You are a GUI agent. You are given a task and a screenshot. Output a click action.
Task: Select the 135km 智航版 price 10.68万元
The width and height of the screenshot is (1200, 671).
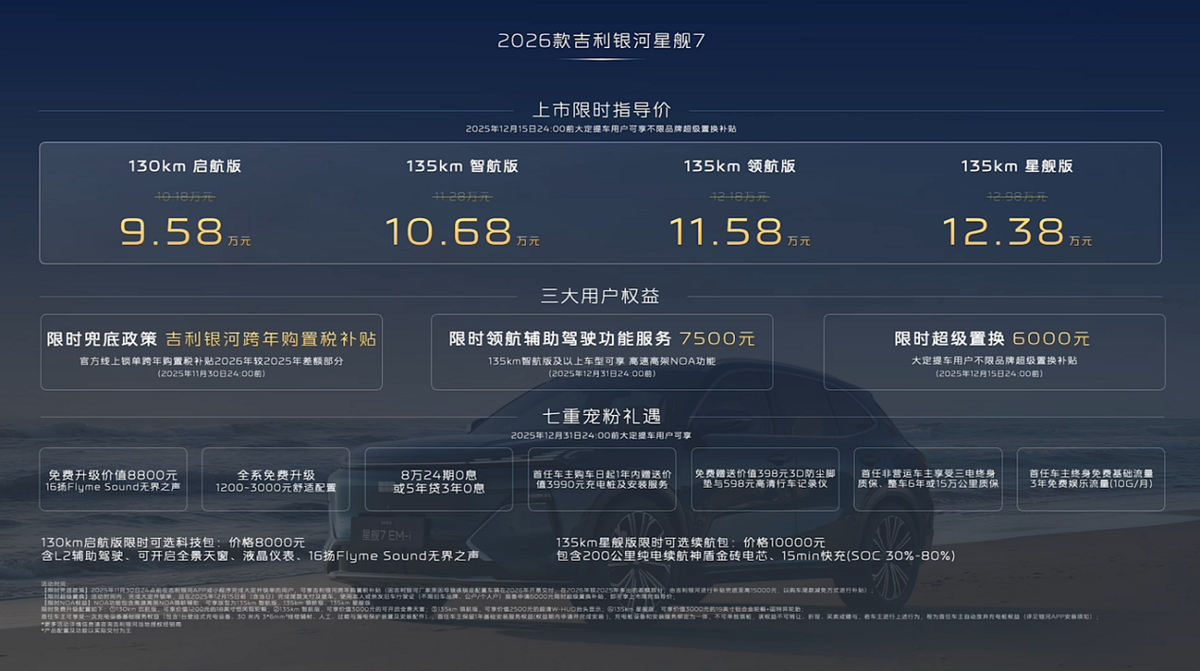tap(462, 232)
